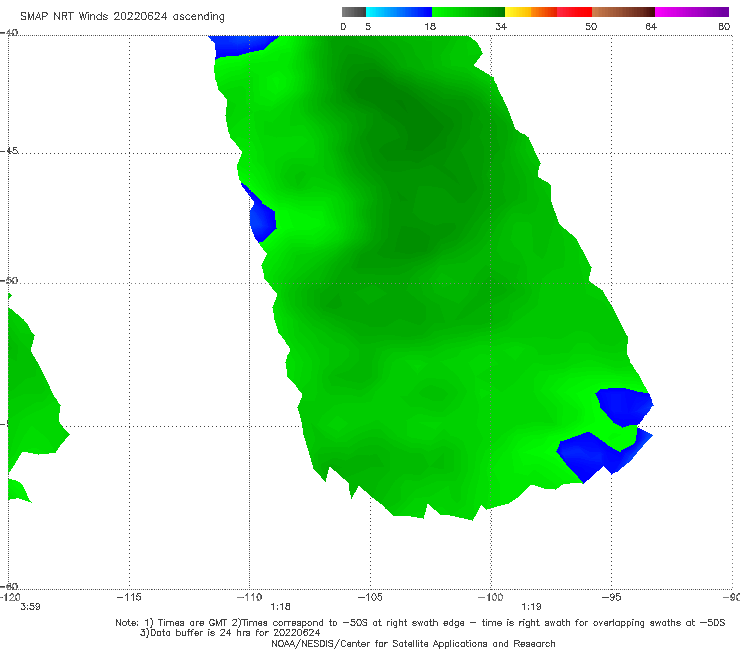The height and width of the screenshot is (650, 740).
Task: Click the longitude label '-95'
Action: pos(611,597)
